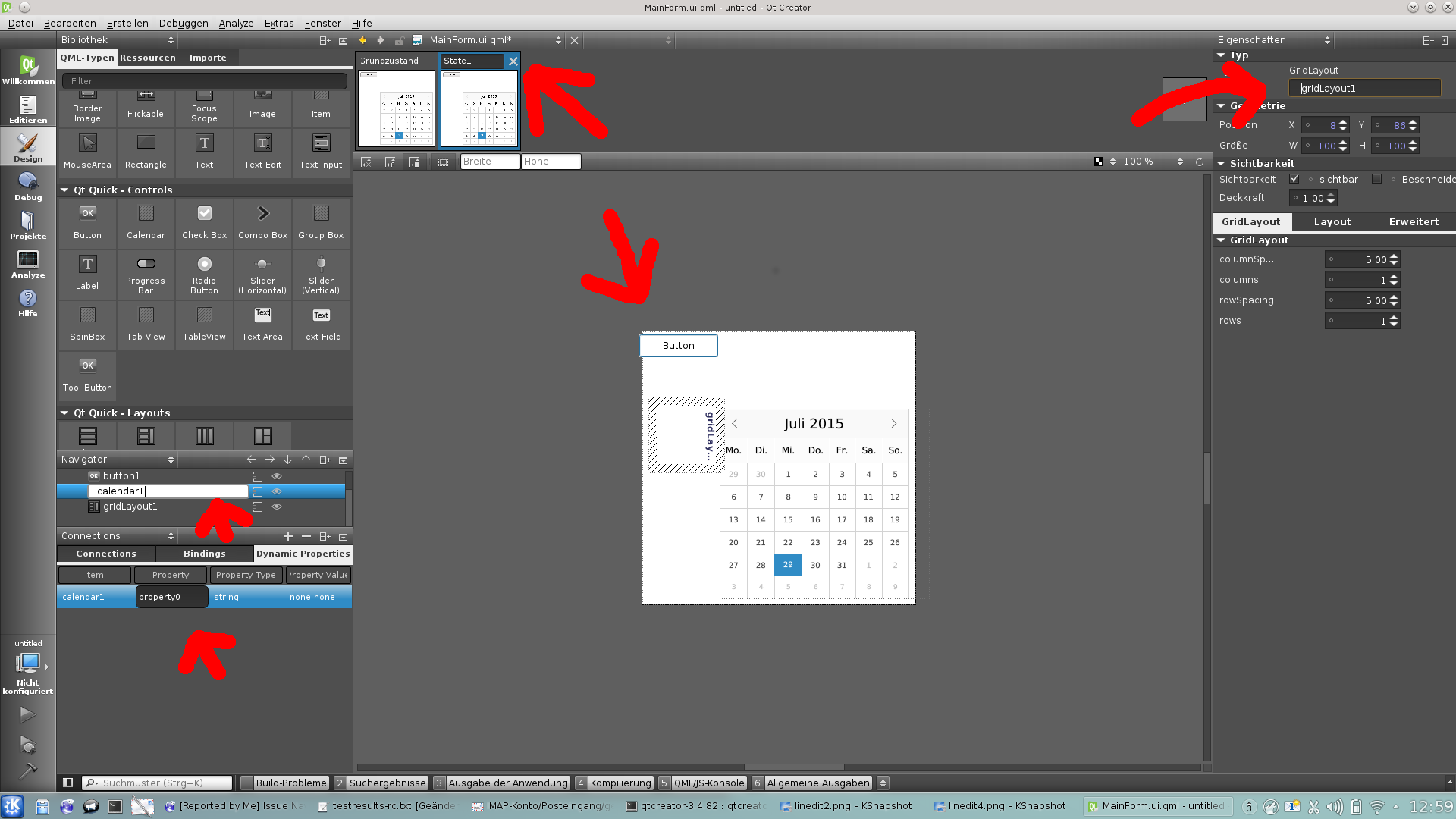Switch to the Bindings tab

tap(204, 554)
